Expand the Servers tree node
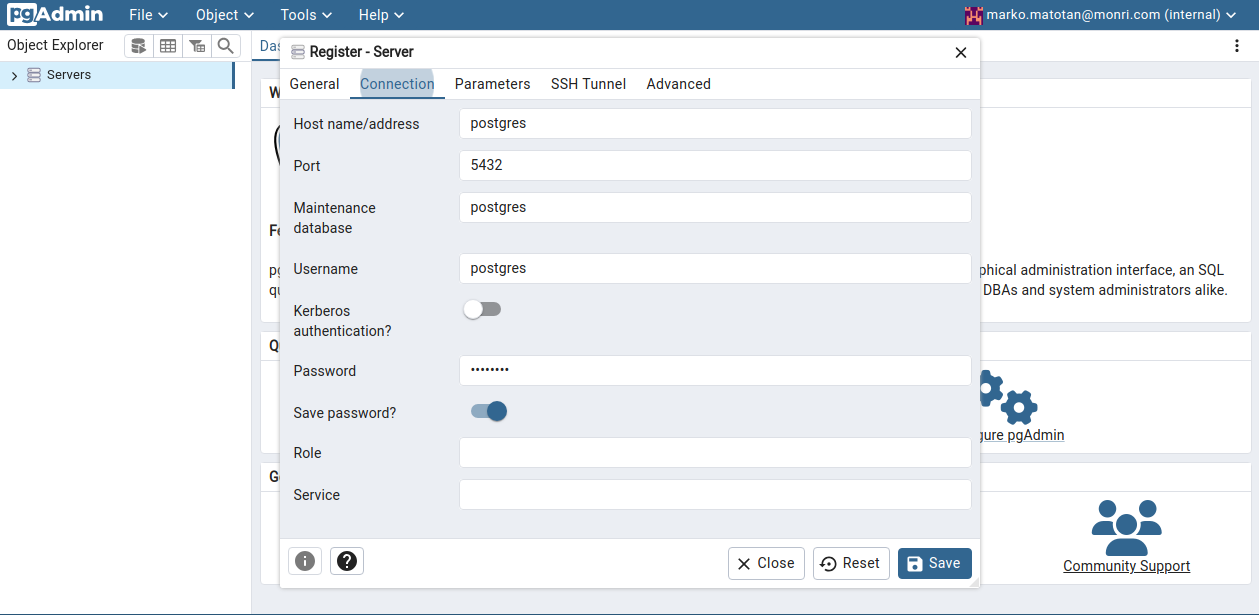Screen dimensions: 1259x615 click(x=14, y=76)
